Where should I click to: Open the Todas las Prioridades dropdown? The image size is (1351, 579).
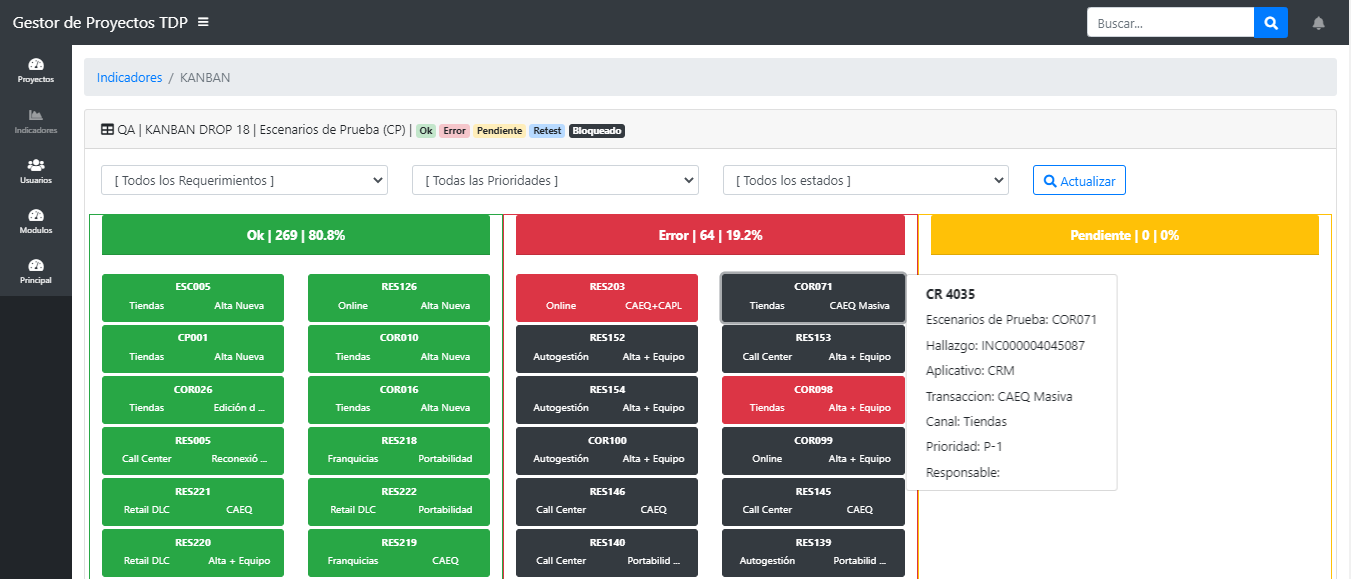[x=555, y=180]
